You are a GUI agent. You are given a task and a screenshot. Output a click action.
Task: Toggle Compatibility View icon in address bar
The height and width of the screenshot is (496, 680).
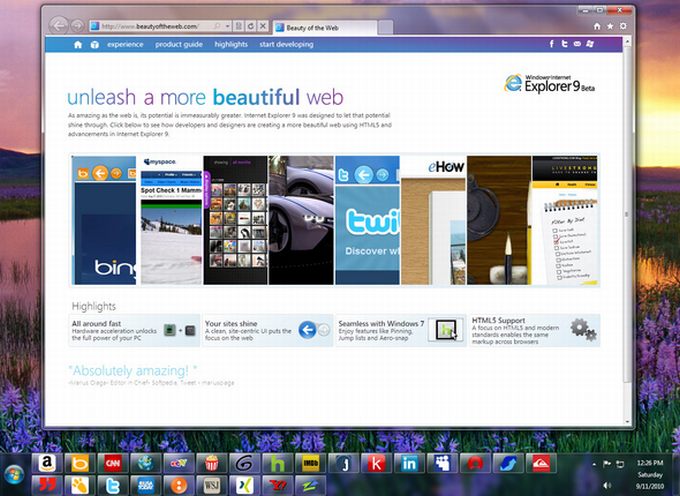(x=238, y=26)
